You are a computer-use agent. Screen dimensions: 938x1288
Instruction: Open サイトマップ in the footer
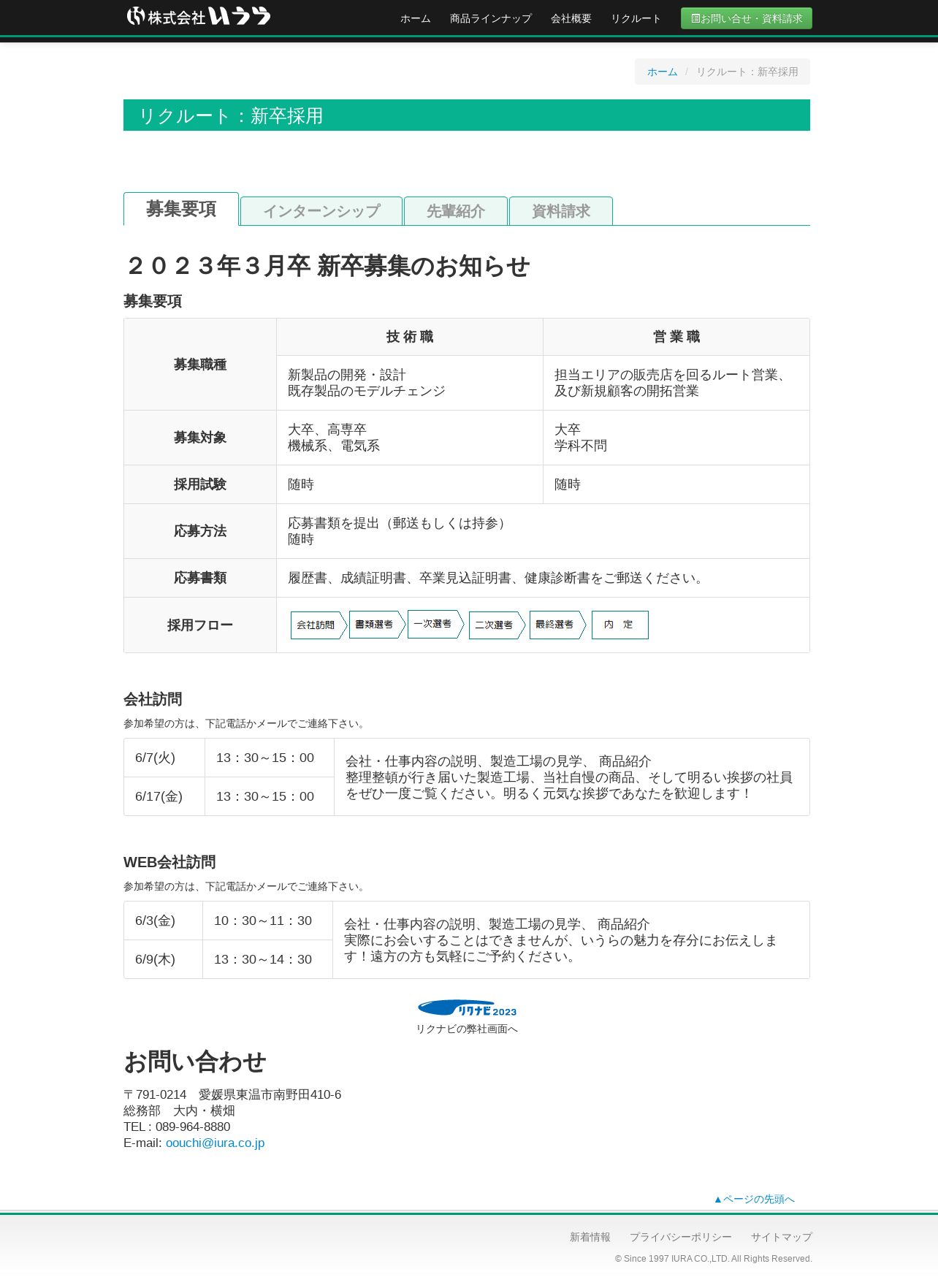point(781,1237)
